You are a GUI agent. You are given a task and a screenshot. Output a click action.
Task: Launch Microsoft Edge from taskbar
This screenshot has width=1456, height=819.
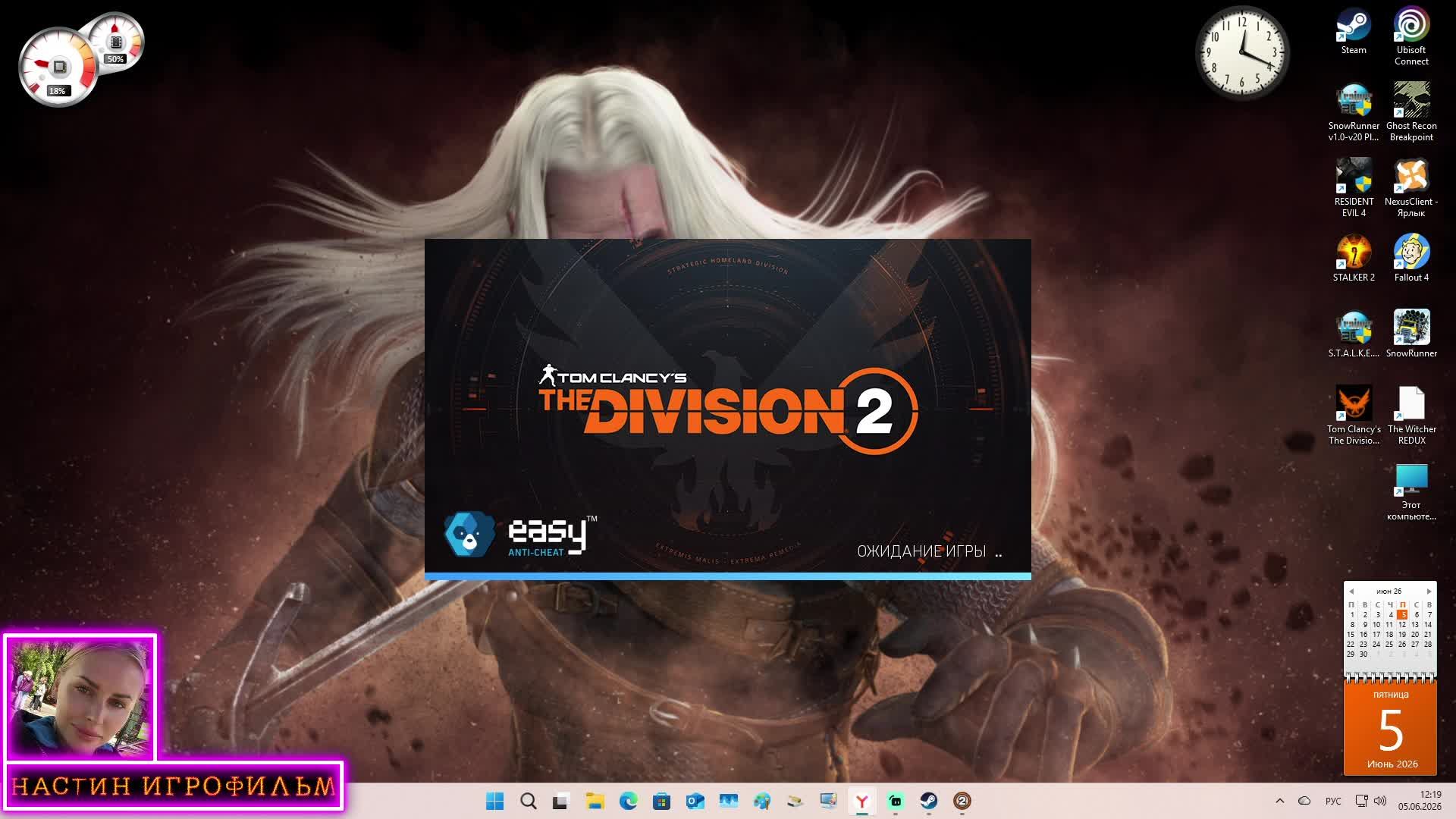coord(628,801)
